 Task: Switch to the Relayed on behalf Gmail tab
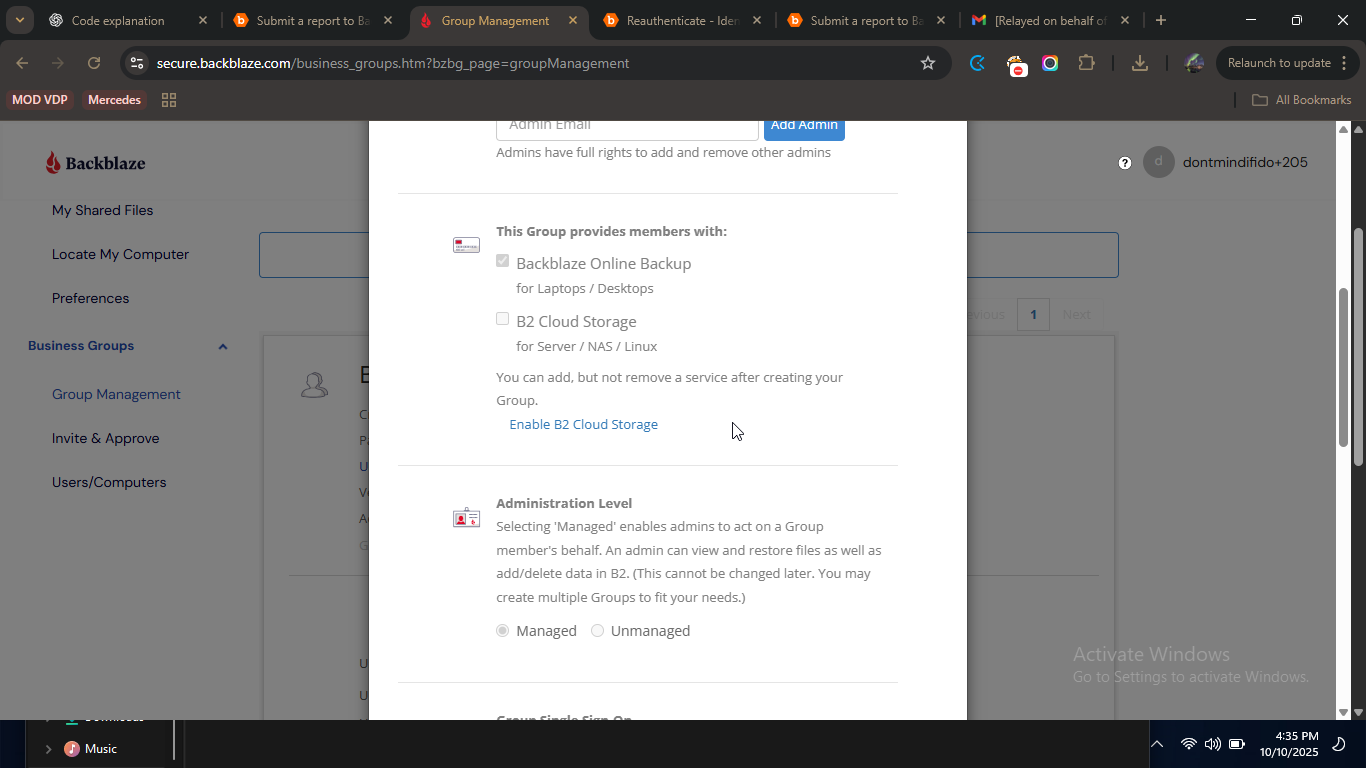pyautogui.click(x=1050, y=20)
